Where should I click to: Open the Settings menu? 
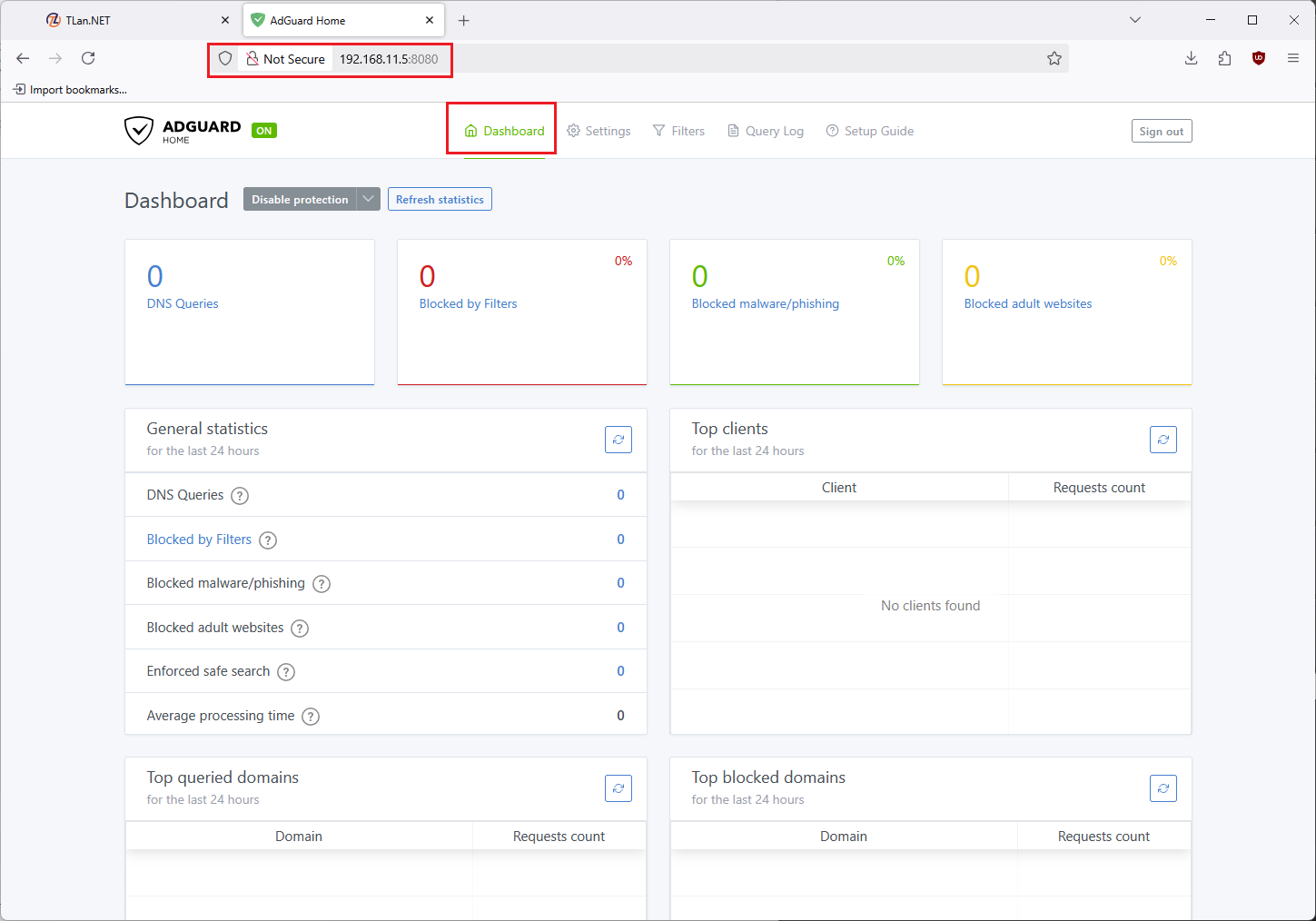click(599, 131)
